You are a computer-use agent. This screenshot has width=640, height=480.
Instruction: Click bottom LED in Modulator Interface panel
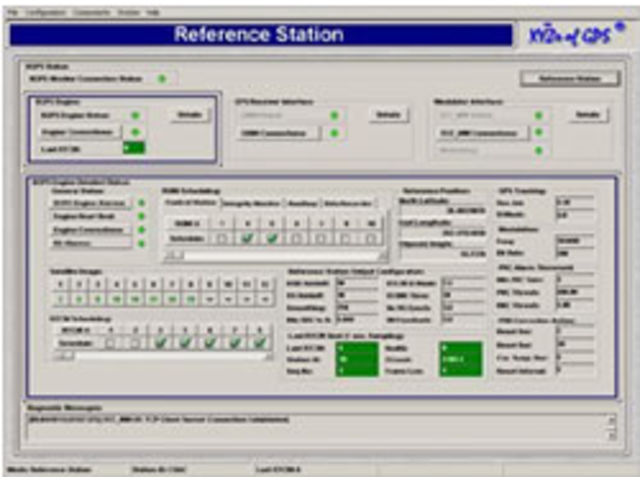538,151
